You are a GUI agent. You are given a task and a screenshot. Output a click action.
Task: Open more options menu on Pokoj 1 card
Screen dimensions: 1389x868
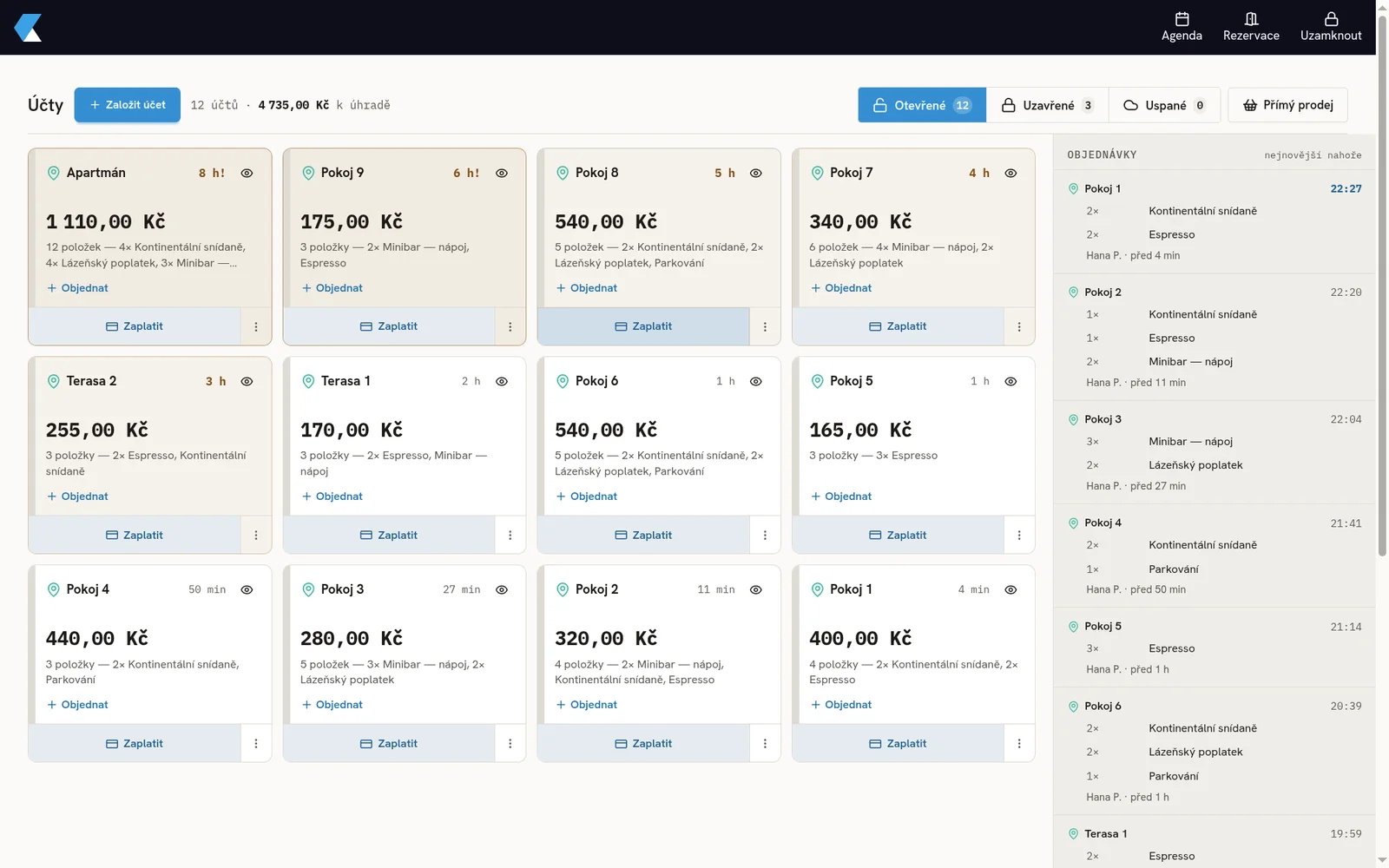point(1019,743)
